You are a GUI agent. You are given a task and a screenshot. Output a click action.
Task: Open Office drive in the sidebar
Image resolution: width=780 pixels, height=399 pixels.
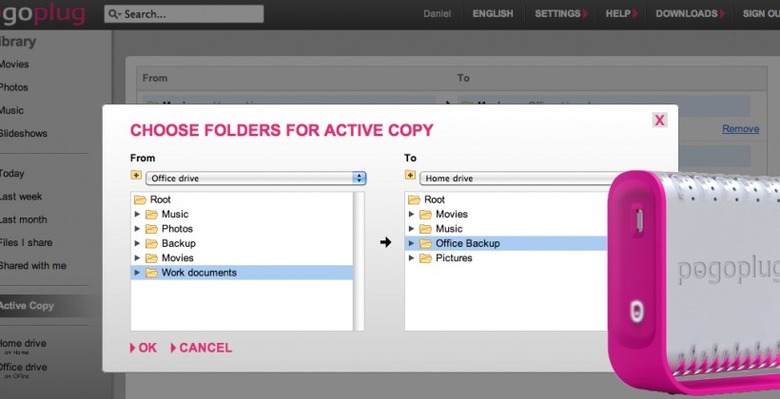(x=23, y=367)
